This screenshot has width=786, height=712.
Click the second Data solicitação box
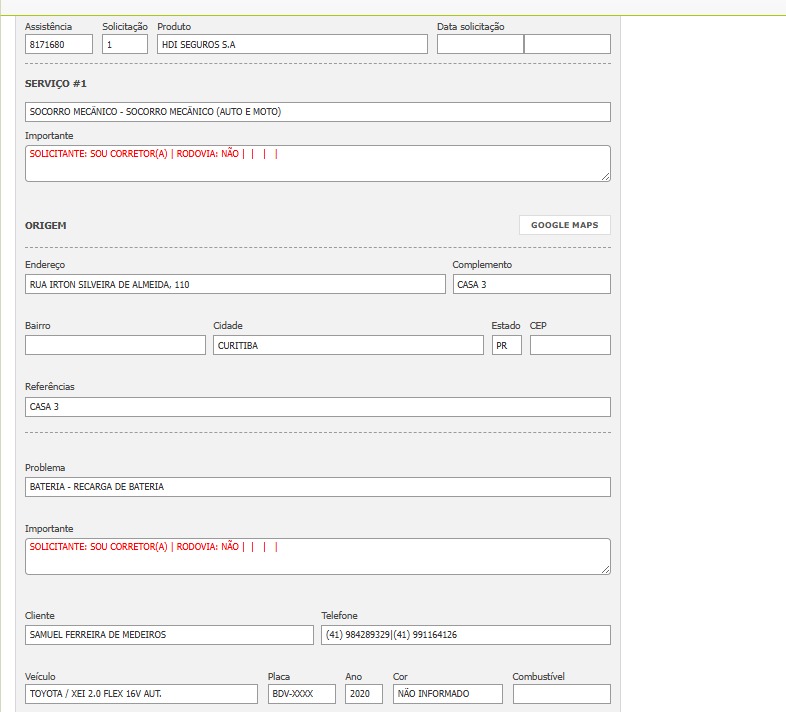[x=567, y=44]
